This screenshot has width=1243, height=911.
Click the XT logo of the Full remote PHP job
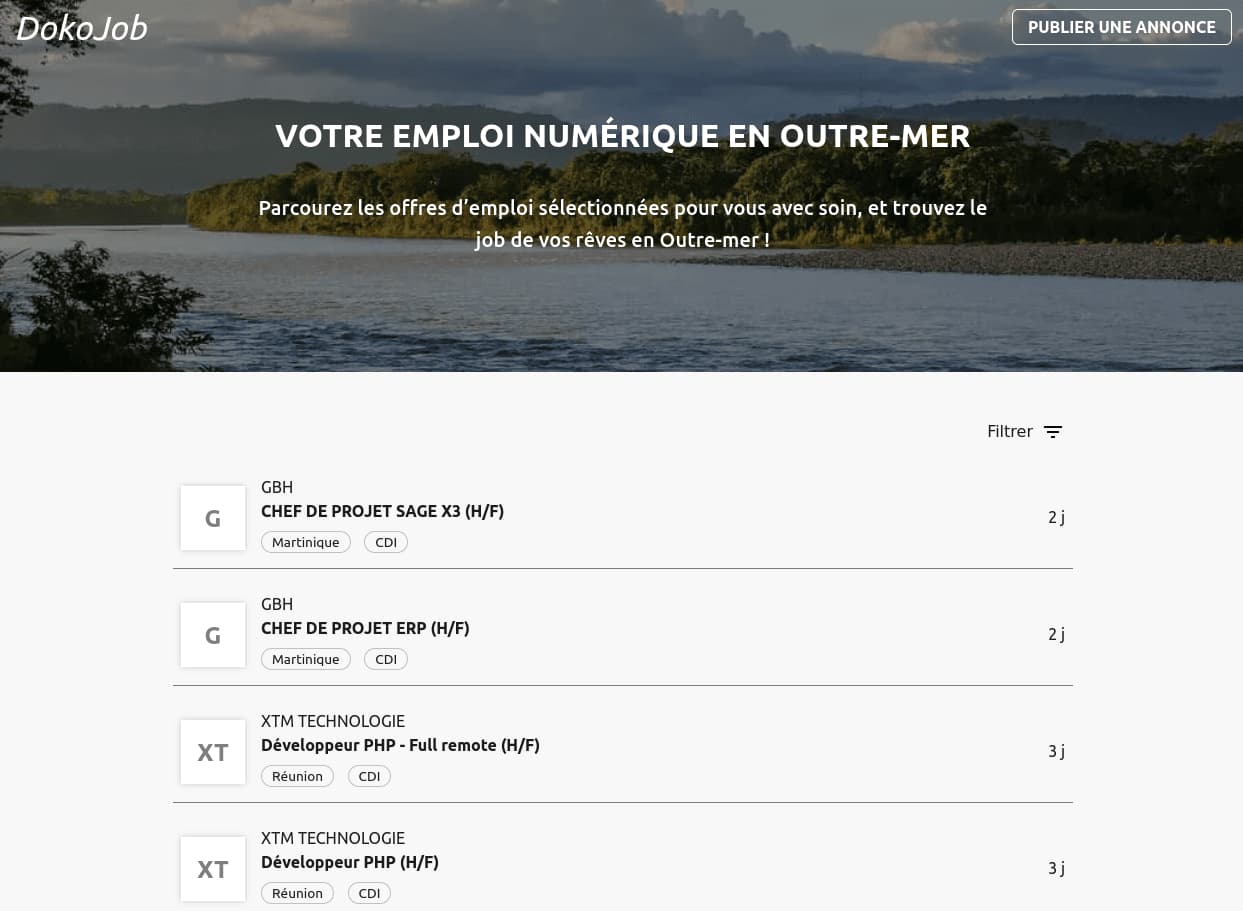[212, 751]
